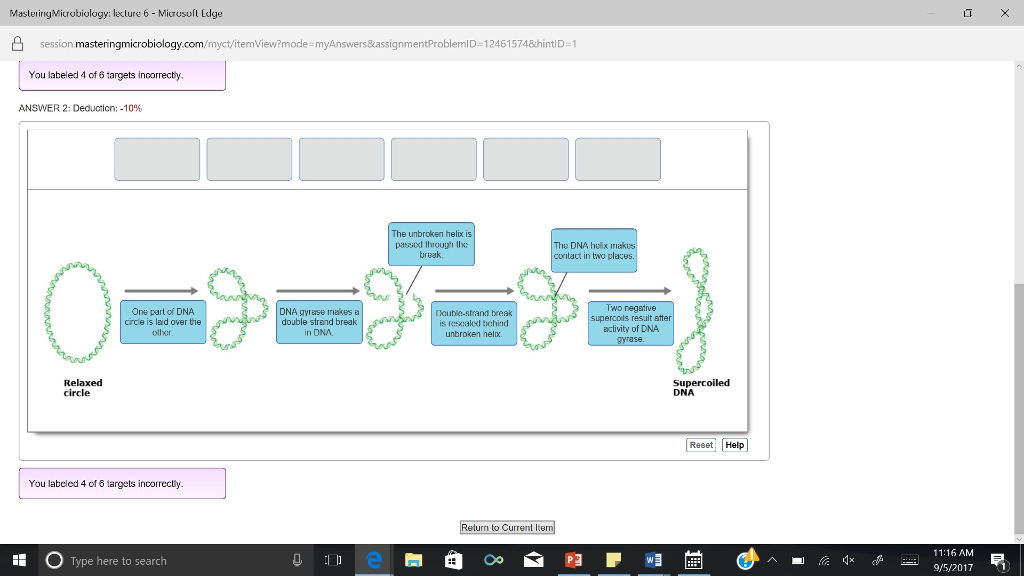Launch Microsoft Store from the taskbar

pyautogui.click(x=453, y=560)
